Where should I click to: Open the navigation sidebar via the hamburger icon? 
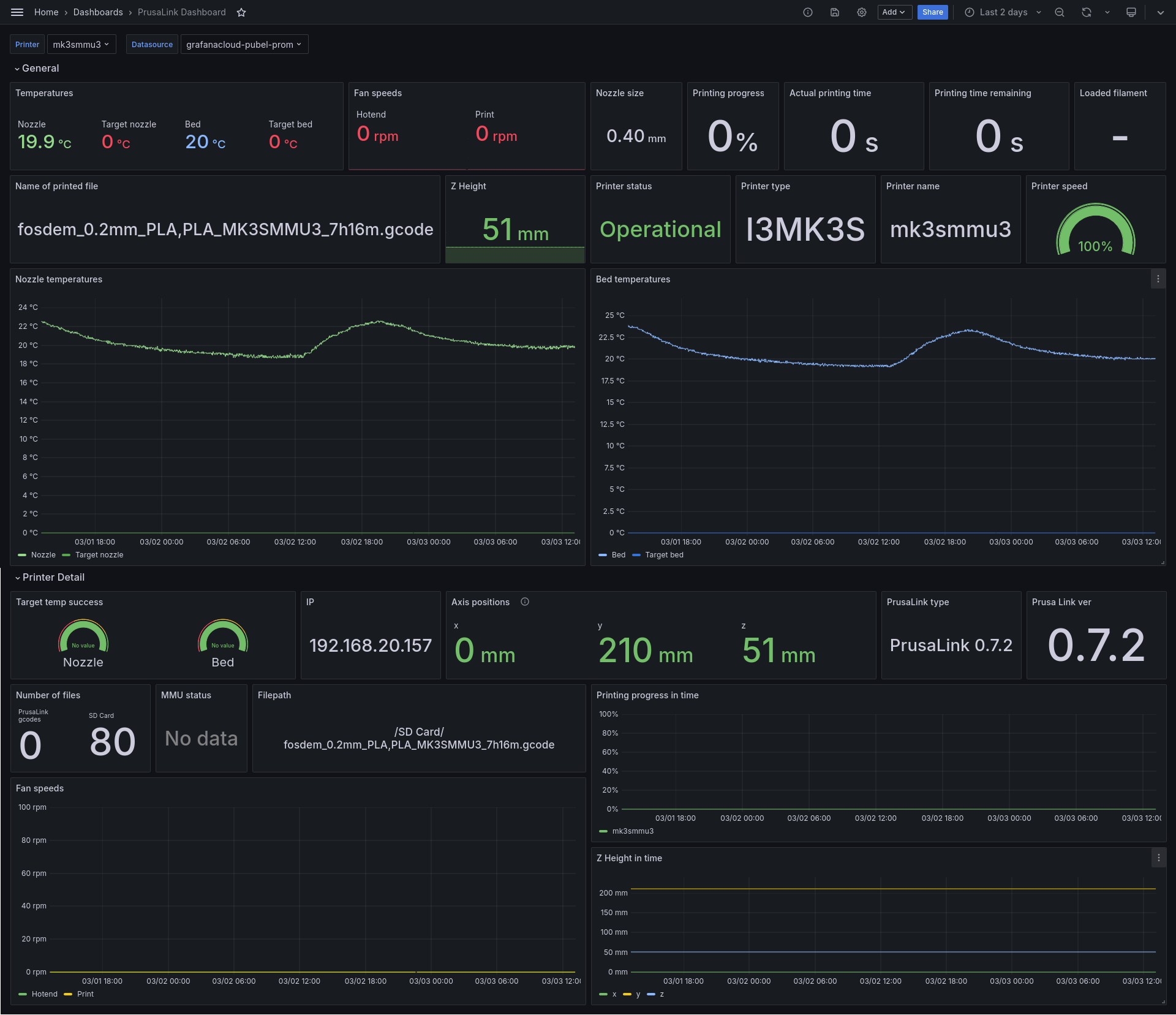[17, 12]
